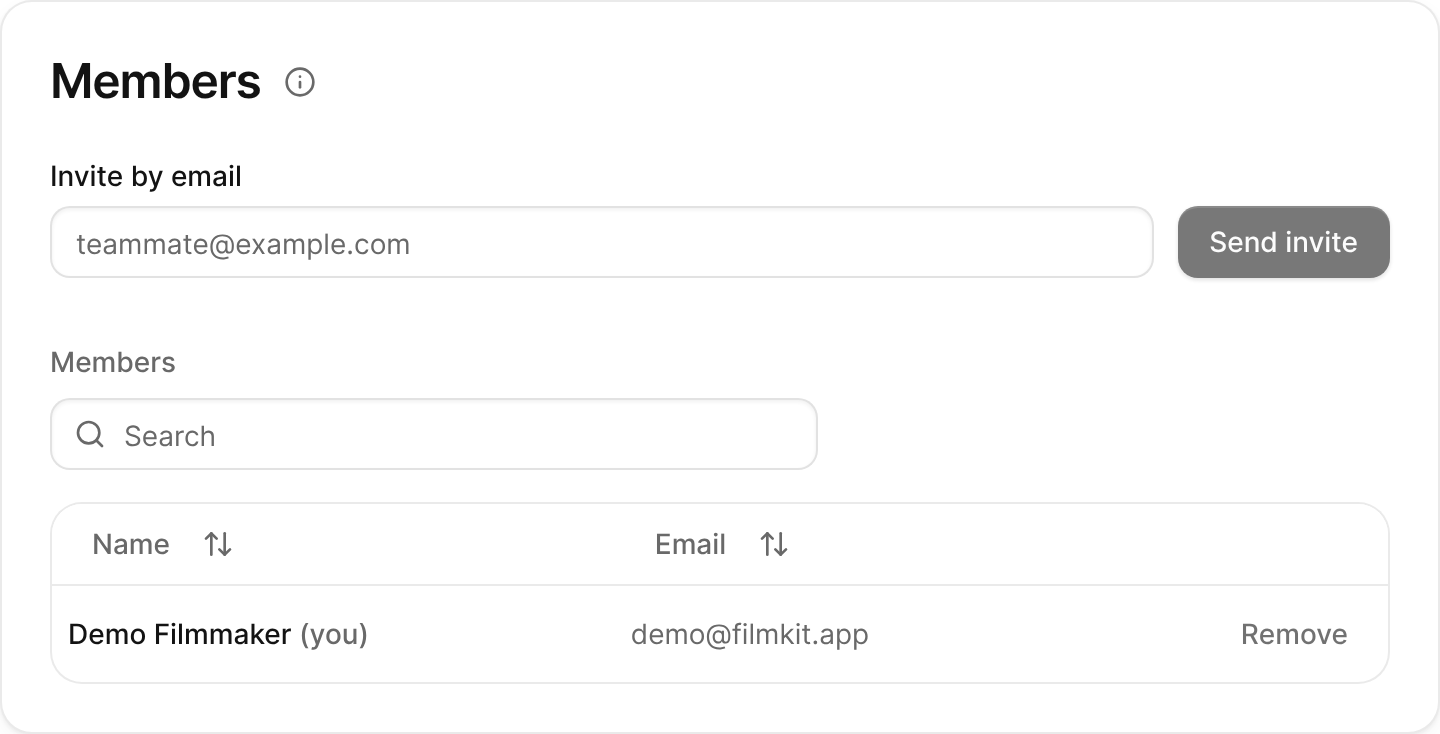Send invite with the gray button

(1284, 242)
